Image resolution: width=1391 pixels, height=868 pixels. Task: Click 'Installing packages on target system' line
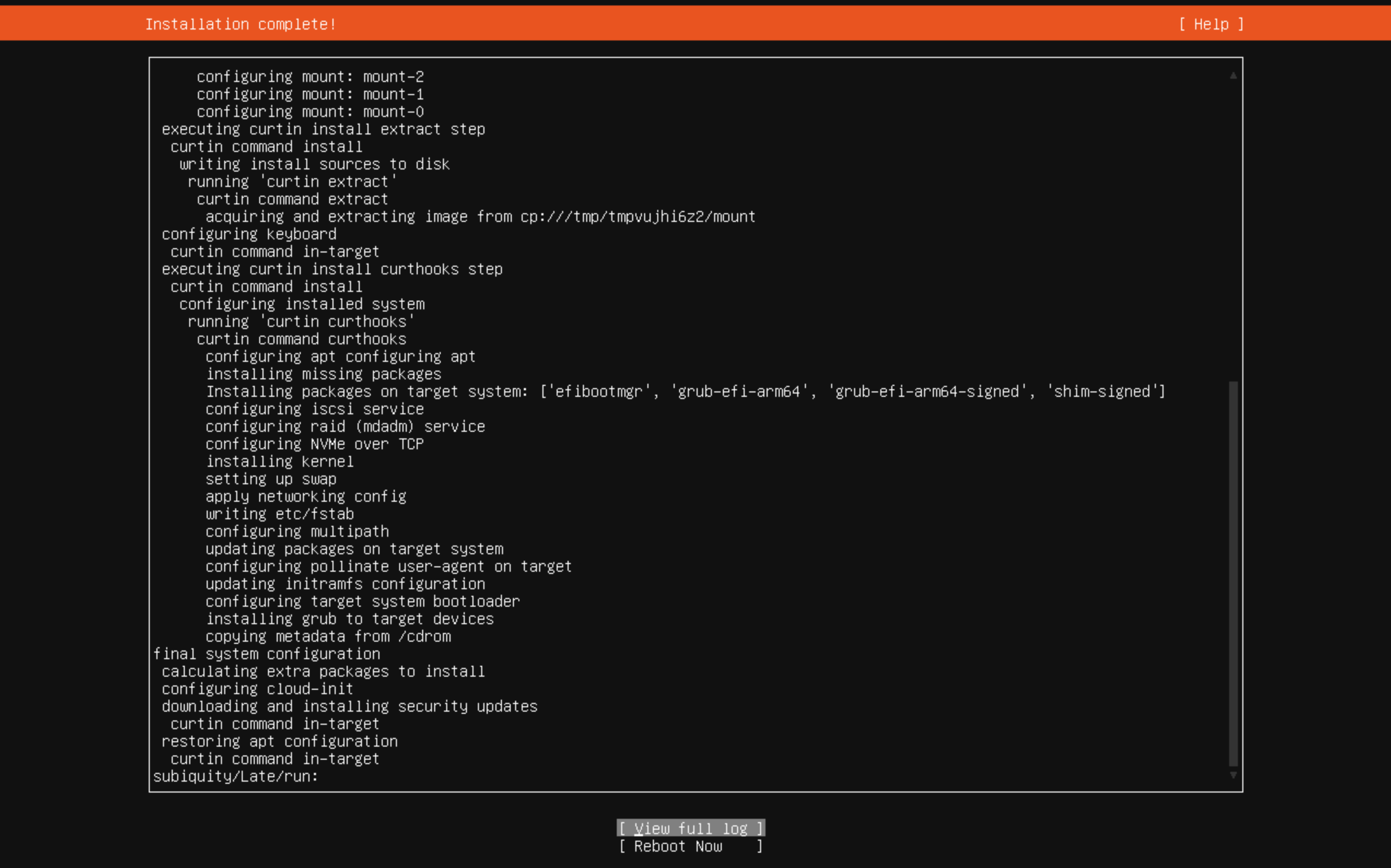(x=686, y=391)
